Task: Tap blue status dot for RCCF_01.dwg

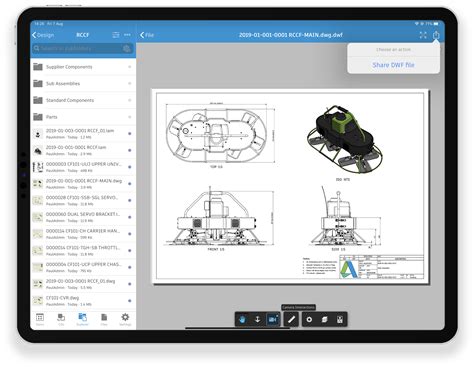Action: coord(130,284)
